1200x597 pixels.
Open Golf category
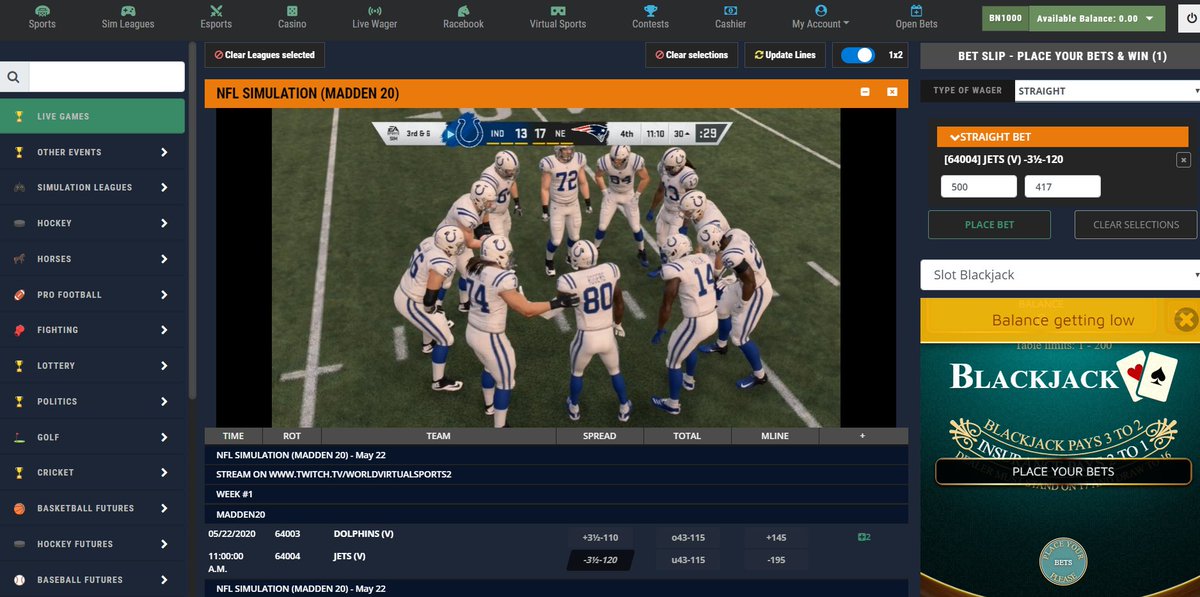coord(93,437)
